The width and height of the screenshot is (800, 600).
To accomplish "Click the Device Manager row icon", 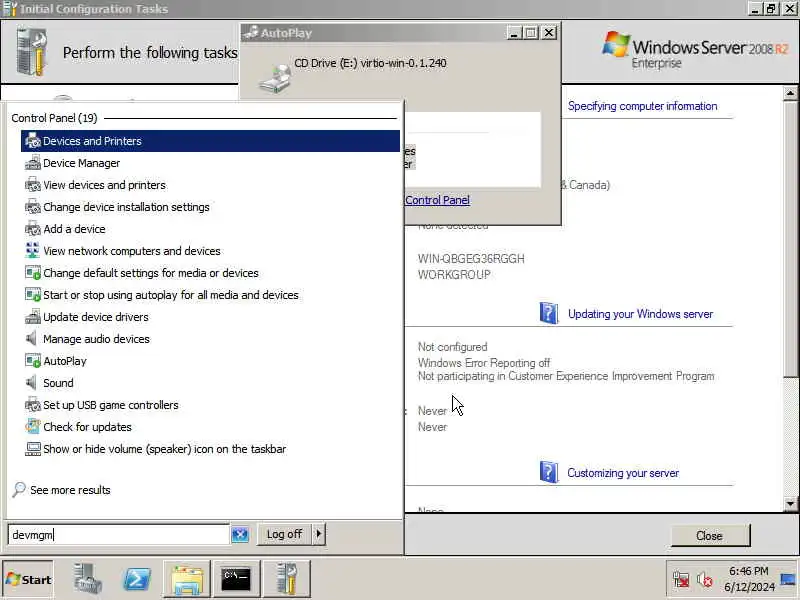I will [33, 163].
